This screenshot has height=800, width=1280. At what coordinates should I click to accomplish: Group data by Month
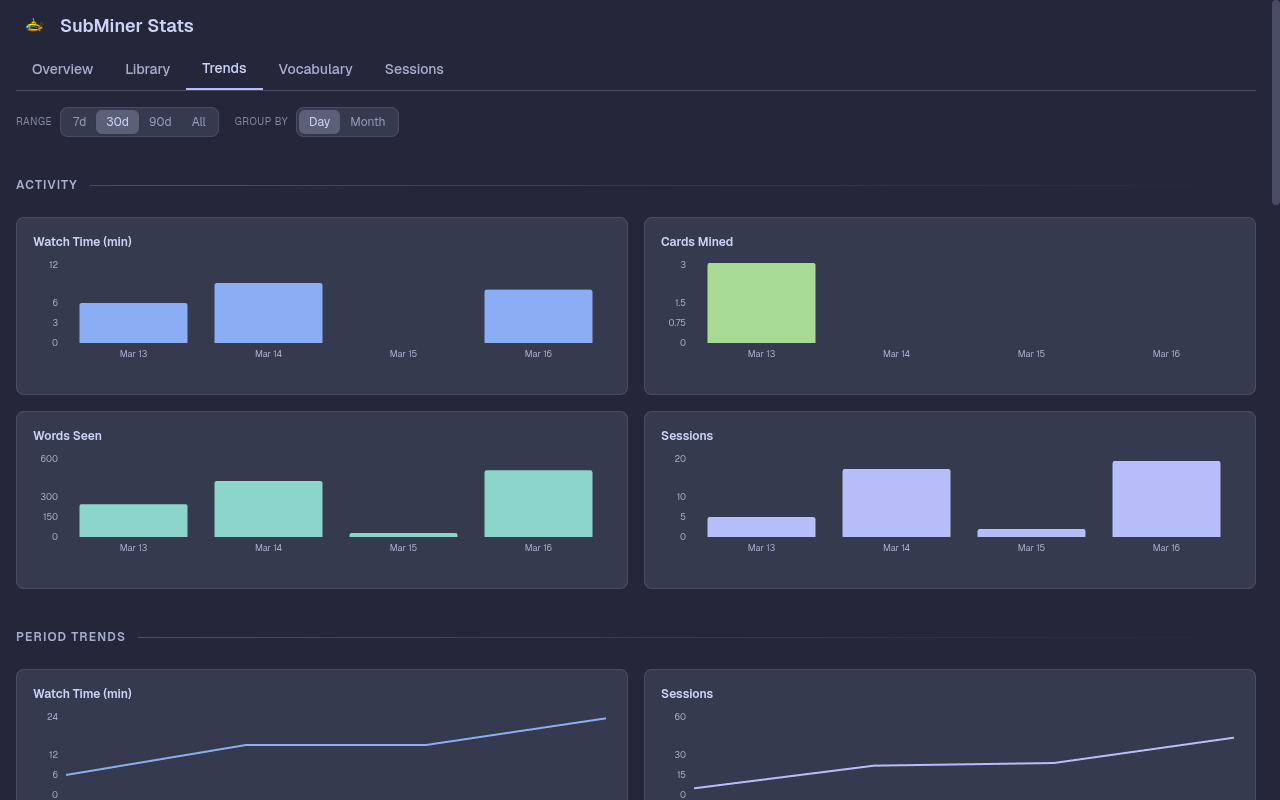click(x=367, y=121)
